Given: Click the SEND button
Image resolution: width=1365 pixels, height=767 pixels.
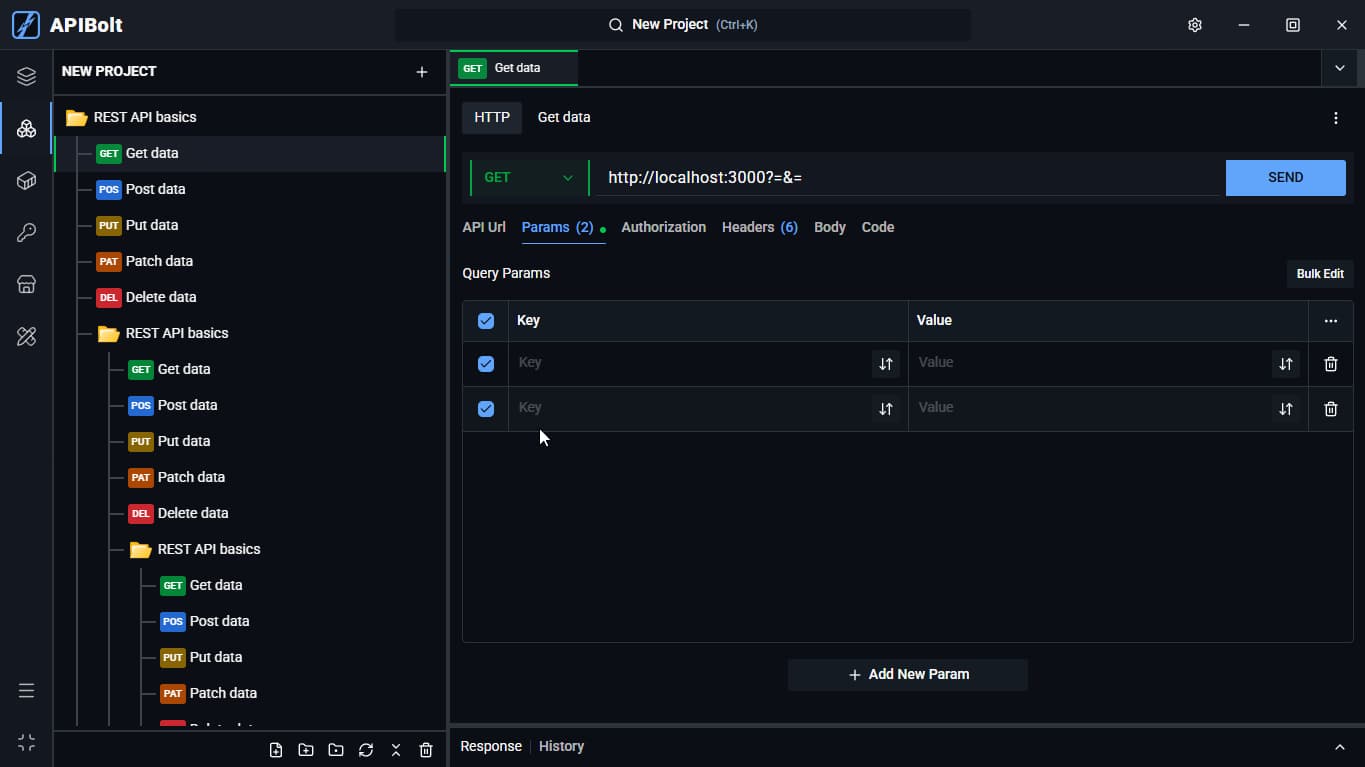Looking at the screenshot, I should coord(1285,178).
